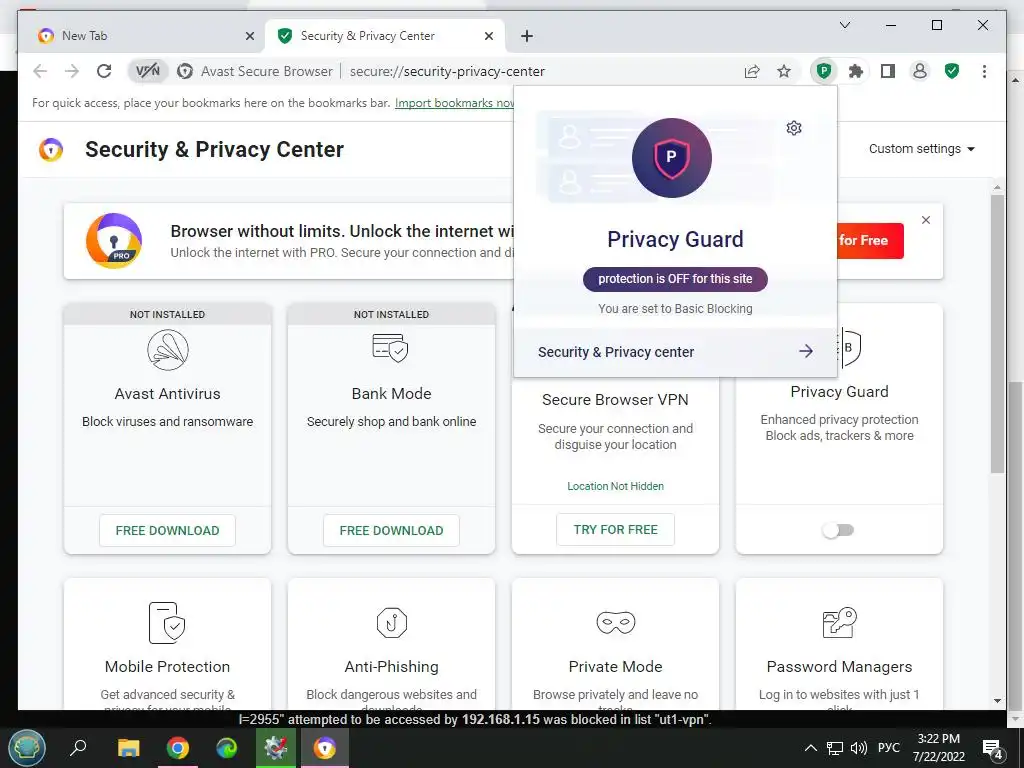
Task: Click the red for Free banner button
Action: point(870,240)
